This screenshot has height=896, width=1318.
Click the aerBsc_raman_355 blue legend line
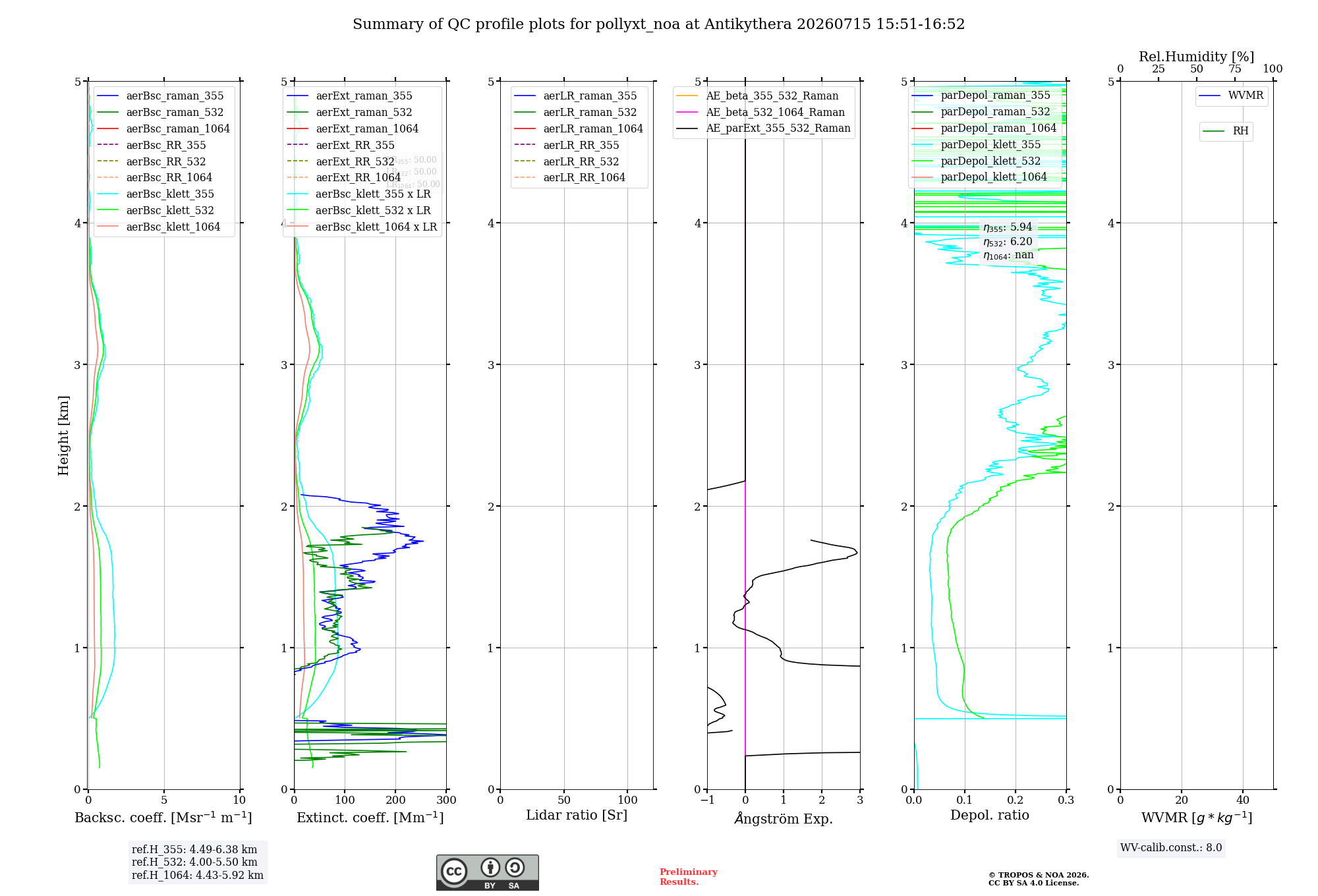tap(107, 96)
